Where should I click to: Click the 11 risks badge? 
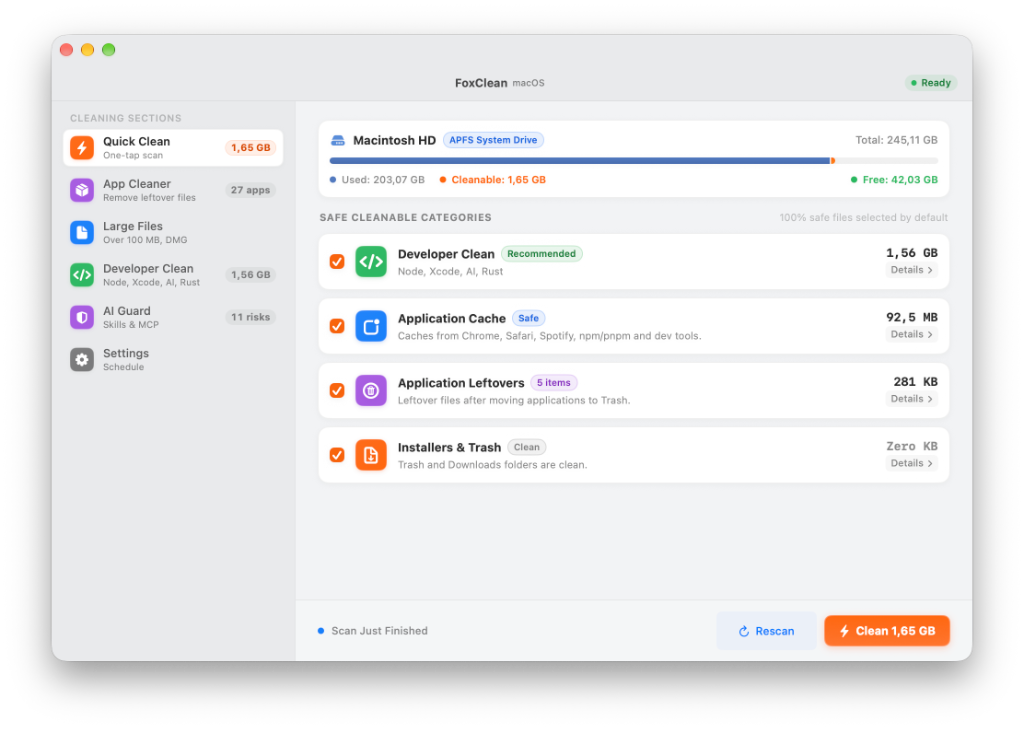click(x=250, y=317)
